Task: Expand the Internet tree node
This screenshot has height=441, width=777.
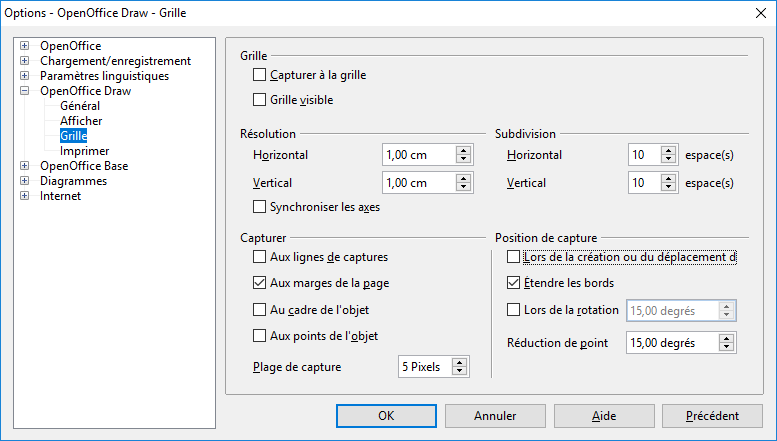Action: (x=24, y=196)
